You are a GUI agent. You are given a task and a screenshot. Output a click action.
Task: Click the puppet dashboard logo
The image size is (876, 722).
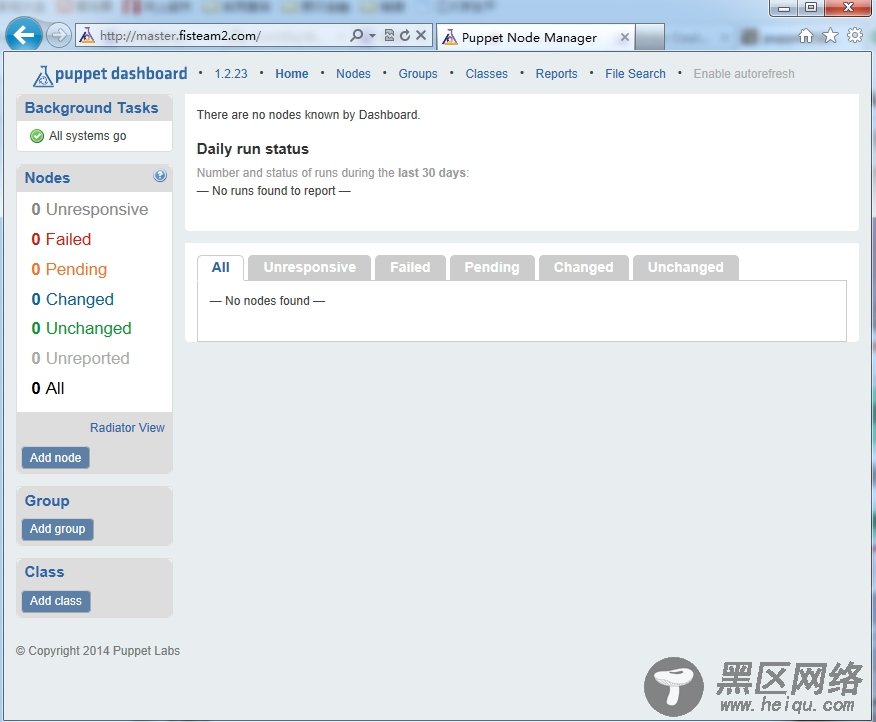click(110, 74)
